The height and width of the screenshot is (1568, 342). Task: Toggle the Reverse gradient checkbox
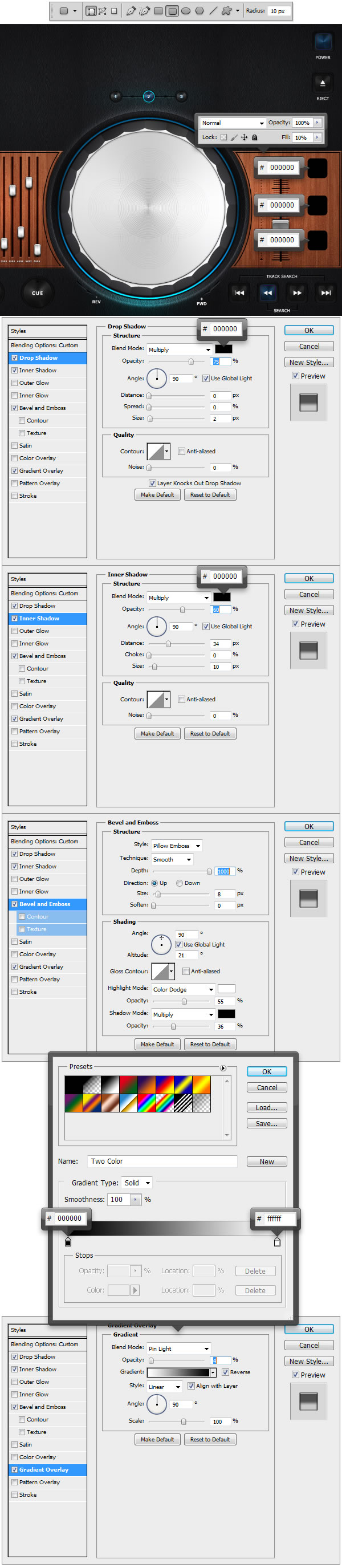(x=225, y=1372)
